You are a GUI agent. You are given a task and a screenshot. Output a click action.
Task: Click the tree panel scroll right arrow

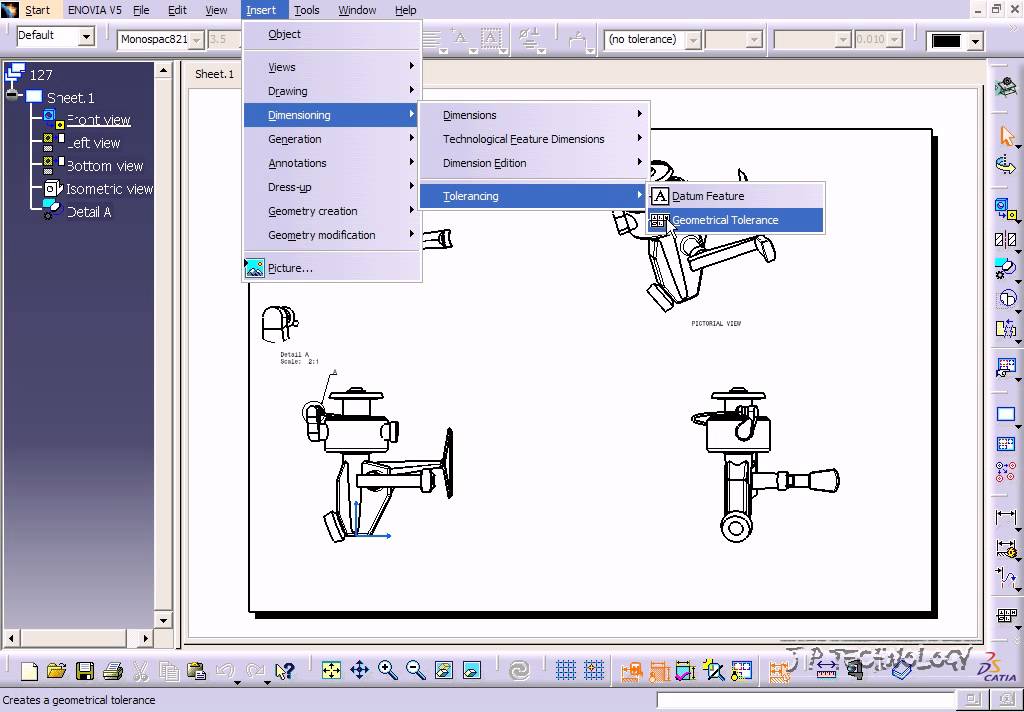pos(146,638)
